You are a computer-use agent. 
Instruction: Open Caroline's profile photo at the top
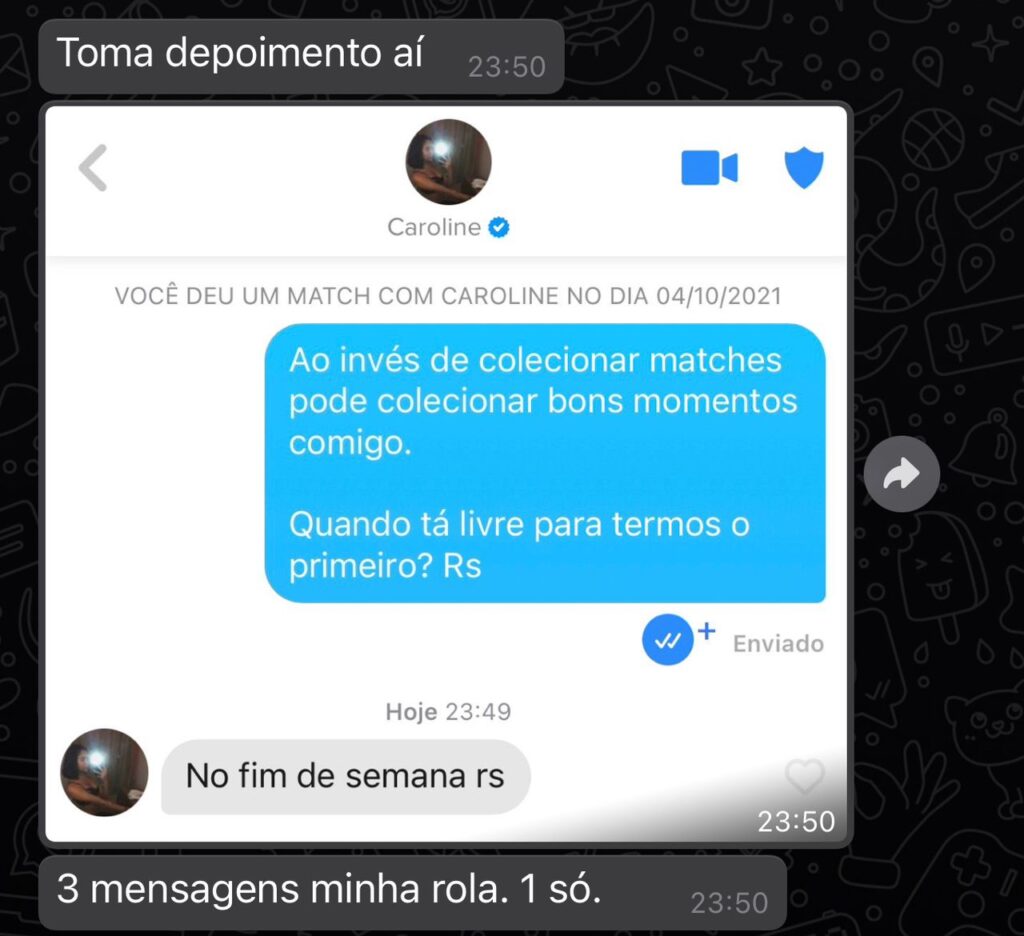click(448, 161)
